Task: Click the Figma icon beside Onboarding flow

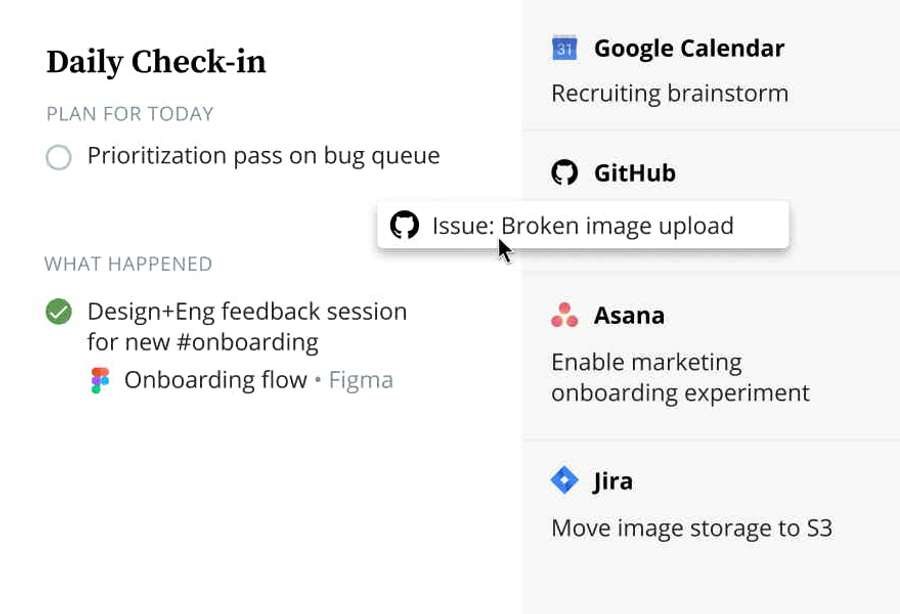Action: (100, 380)
